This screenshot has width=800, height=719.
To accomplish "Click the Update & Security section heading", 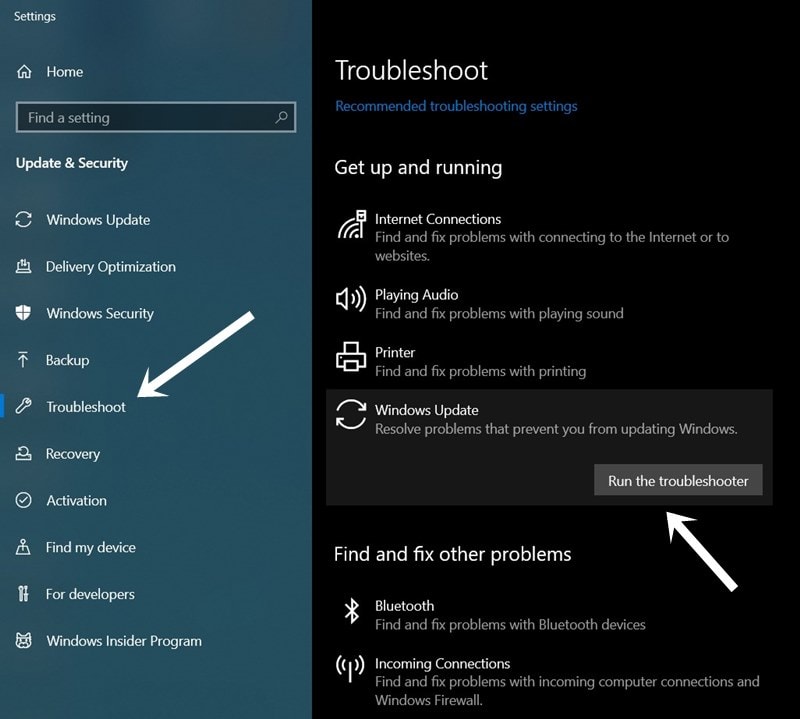I will [72, 163].
